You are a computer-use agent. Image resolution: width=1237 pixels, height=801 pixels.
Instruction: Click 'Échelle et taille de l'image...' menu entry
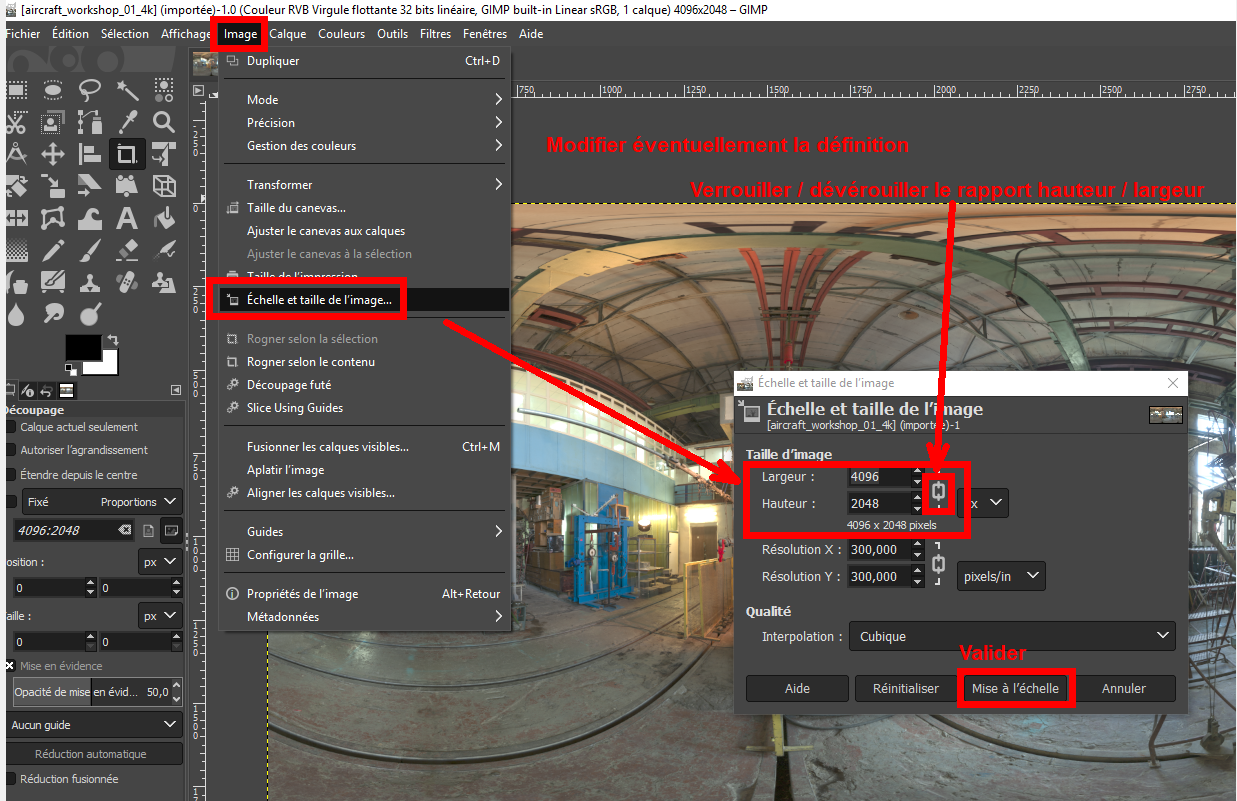coord(320,299)
